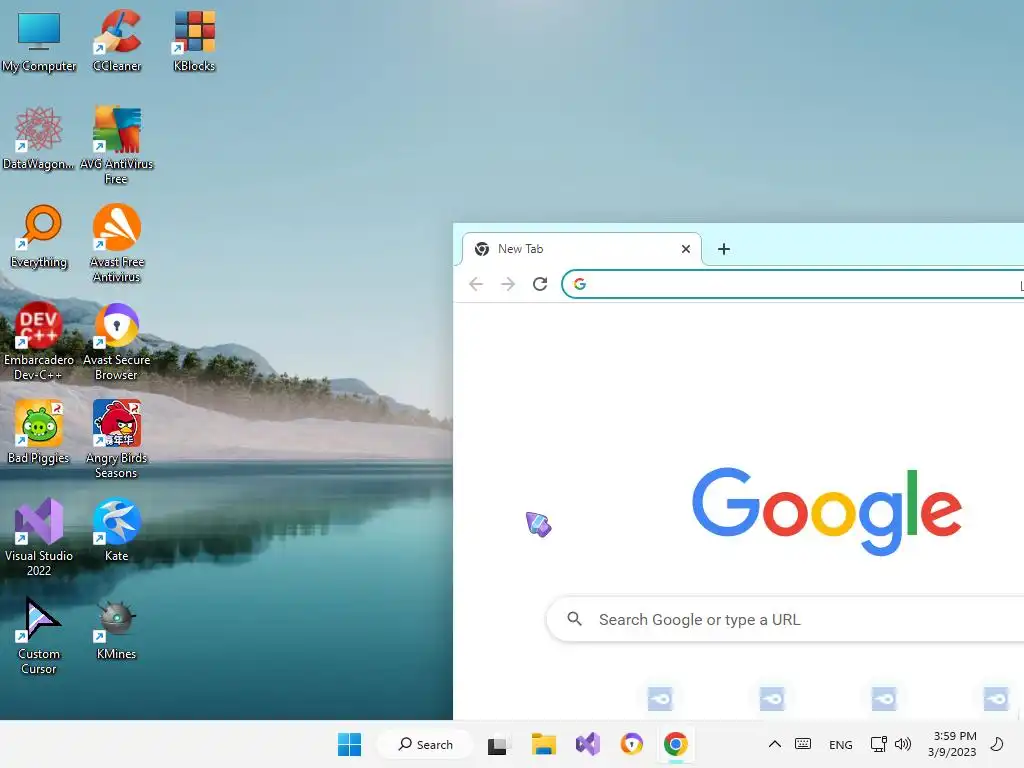Select the DataWagon desktop shortcut
The width and height of the screenshot is (1024, 768).
[x=39, y=138]
